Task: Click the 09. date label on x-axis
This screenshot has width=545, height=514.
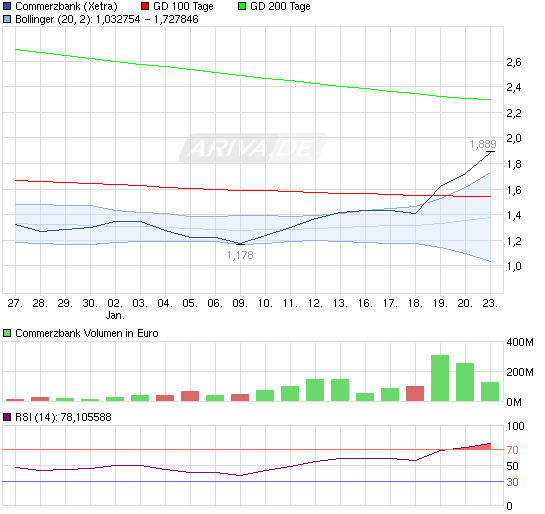Action: (241, 303)
